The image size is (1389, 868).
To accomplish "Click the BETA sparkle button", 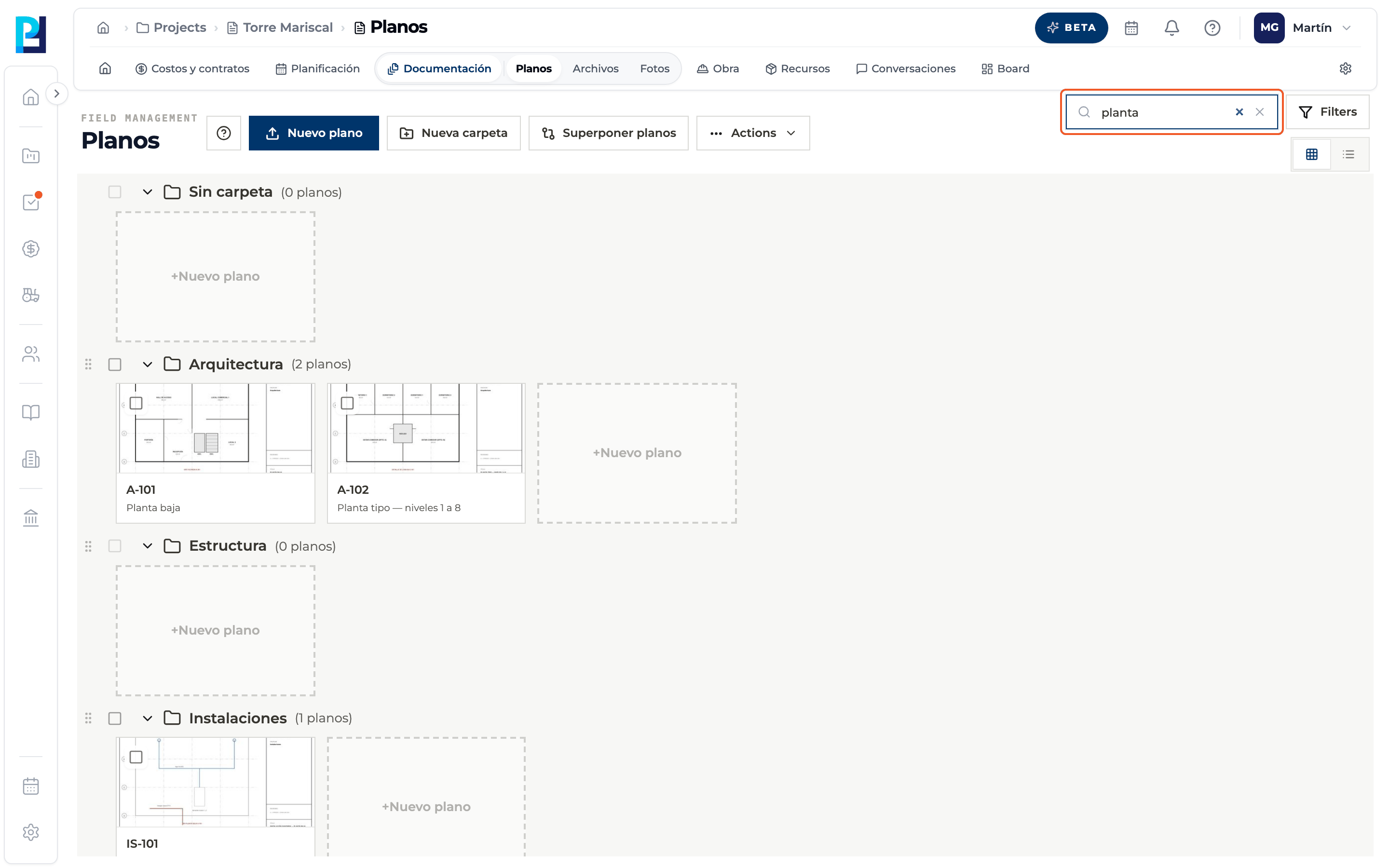I will click(1071, 27).
